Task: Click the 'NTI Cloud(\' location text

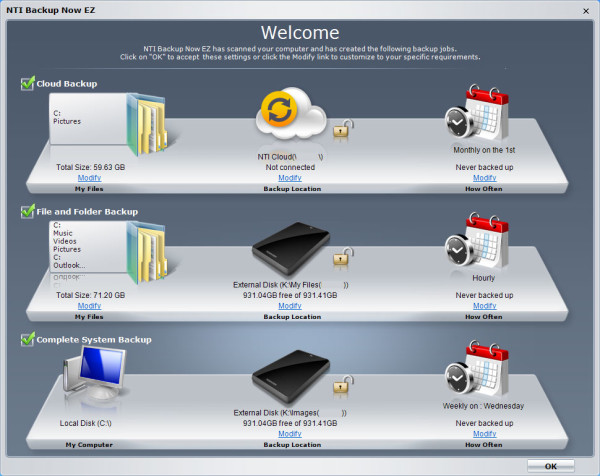Action: pyautogui.click(x=277, y=157)
